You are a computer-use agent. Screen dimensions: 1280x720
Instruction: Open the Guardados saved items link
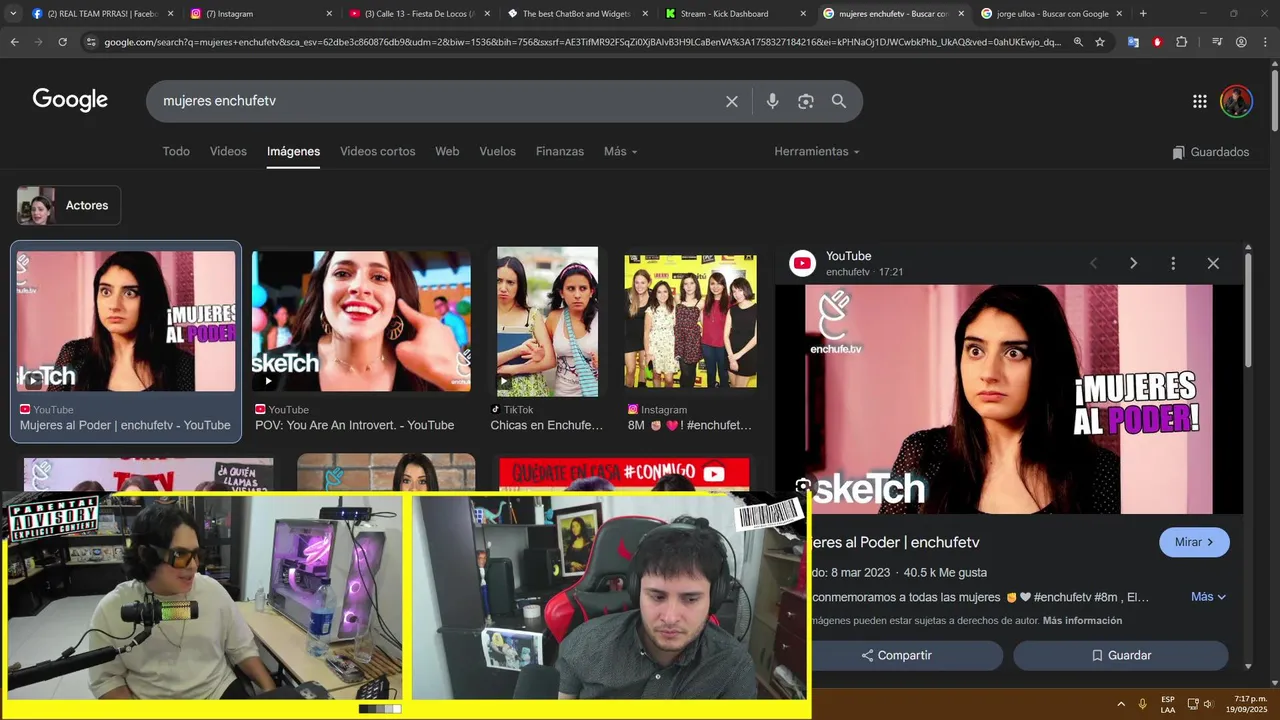(1211, 152)
